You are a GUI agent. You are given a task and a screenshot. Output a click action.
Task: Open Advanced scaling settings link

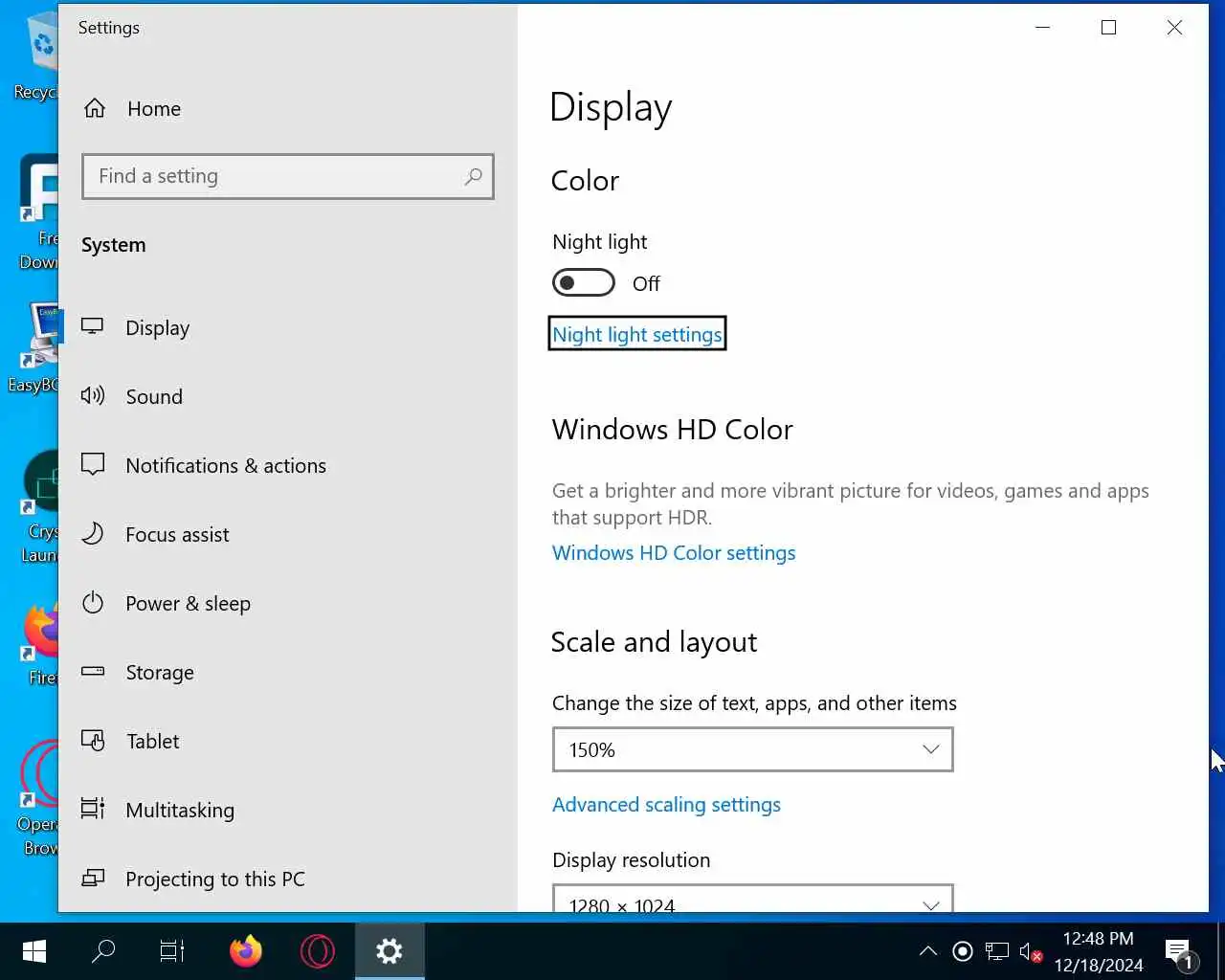666,805
